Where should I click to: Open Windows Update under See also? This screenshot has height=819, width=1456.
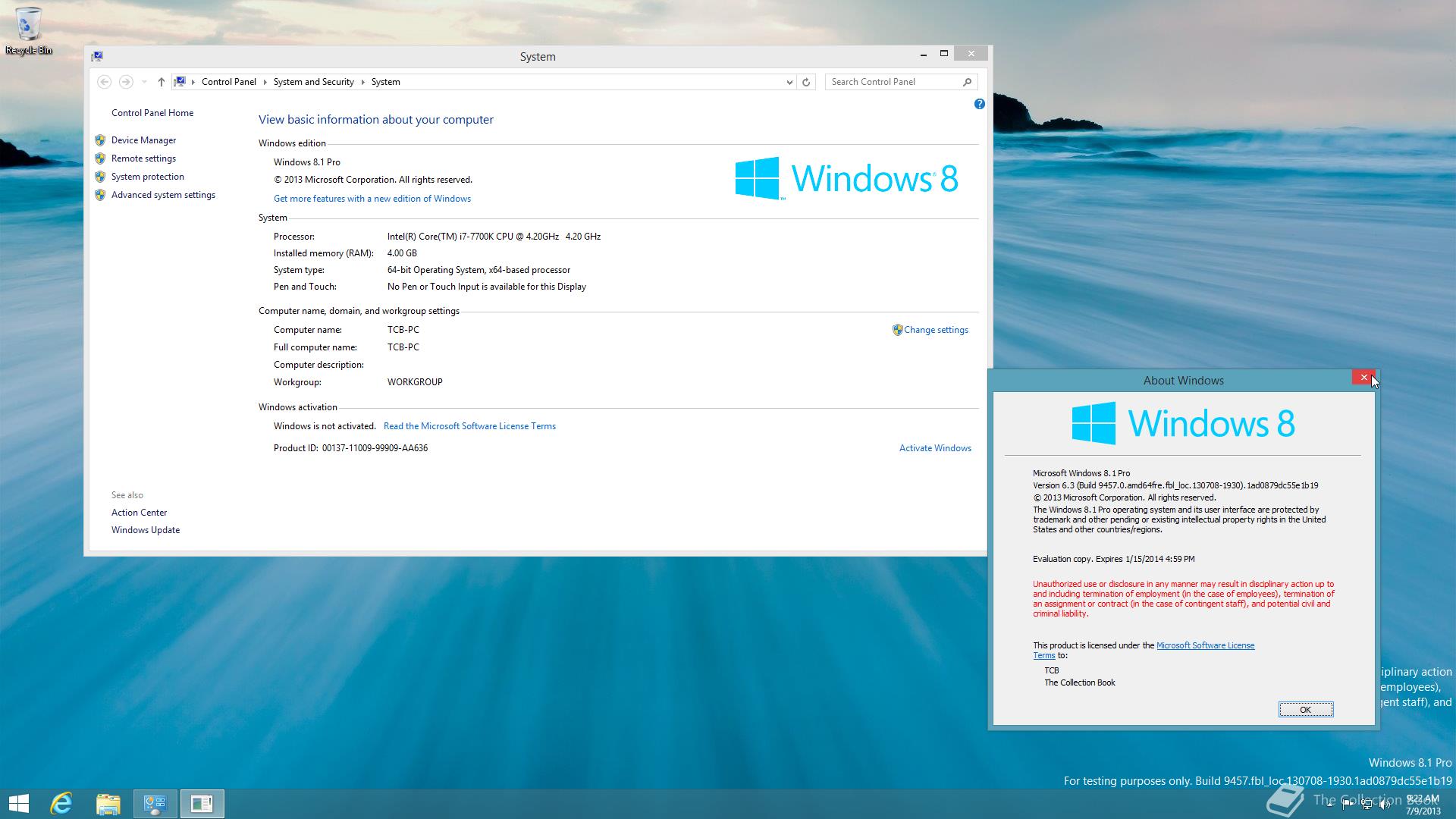(x=146, y=530)
